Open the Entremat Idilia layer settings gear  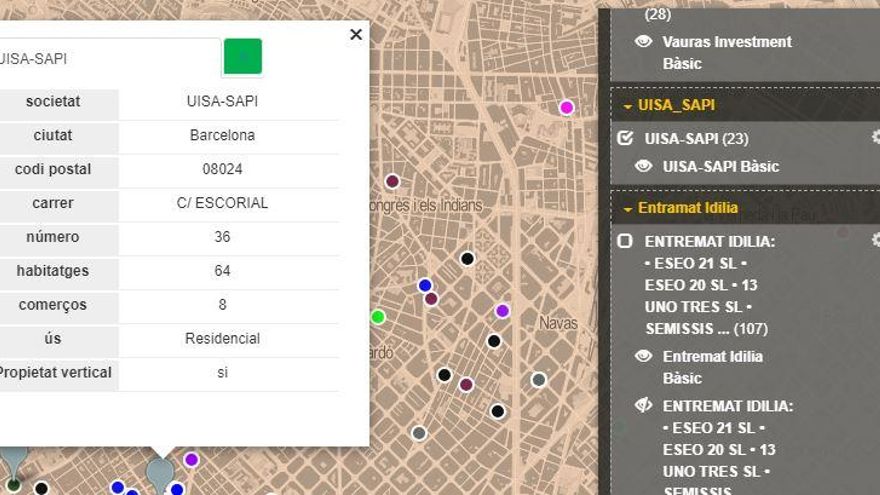876,240
